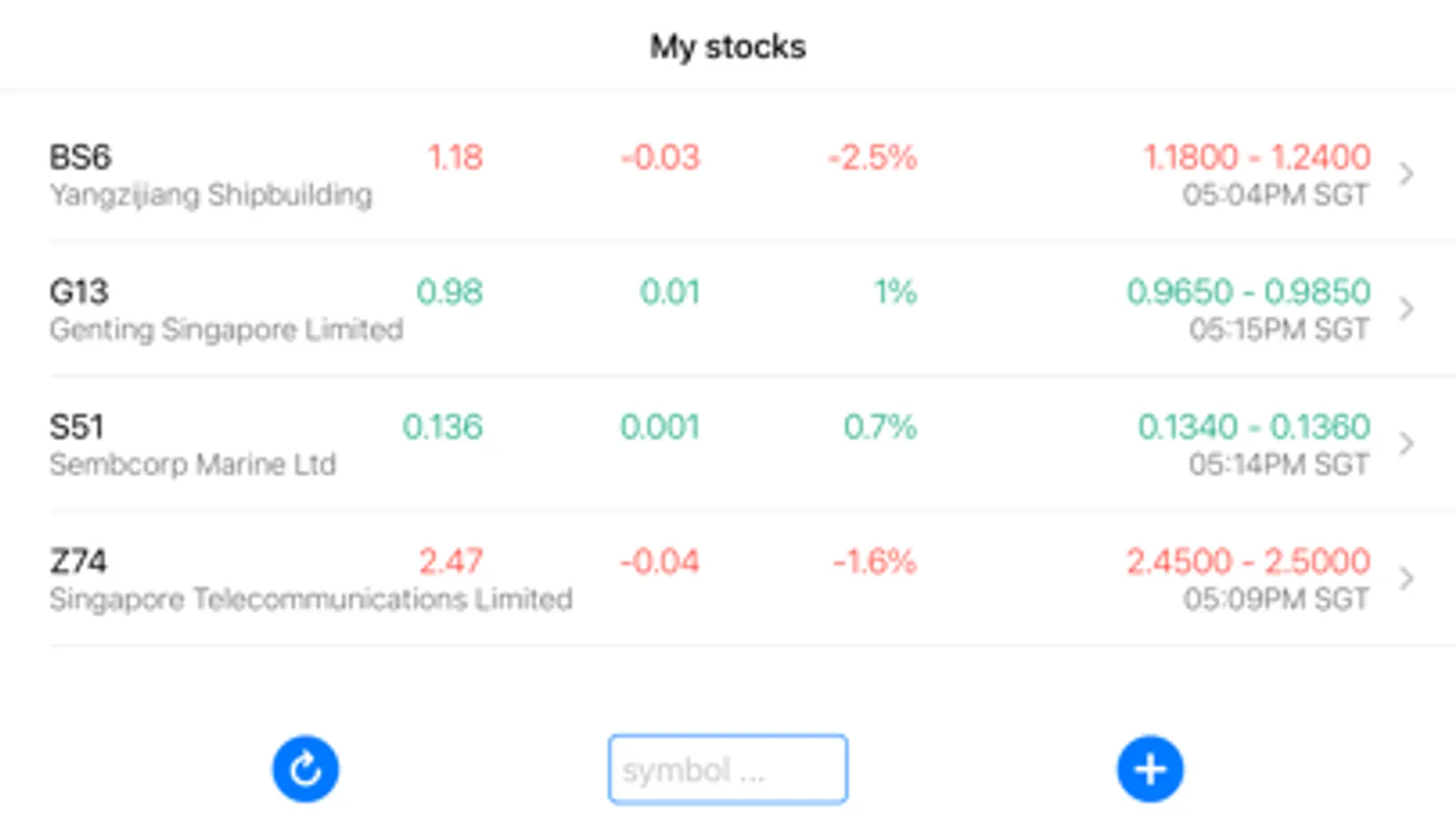Open Sembcorp Marine Ltd company name
1456x820 pixels.
tap(193, 465)
